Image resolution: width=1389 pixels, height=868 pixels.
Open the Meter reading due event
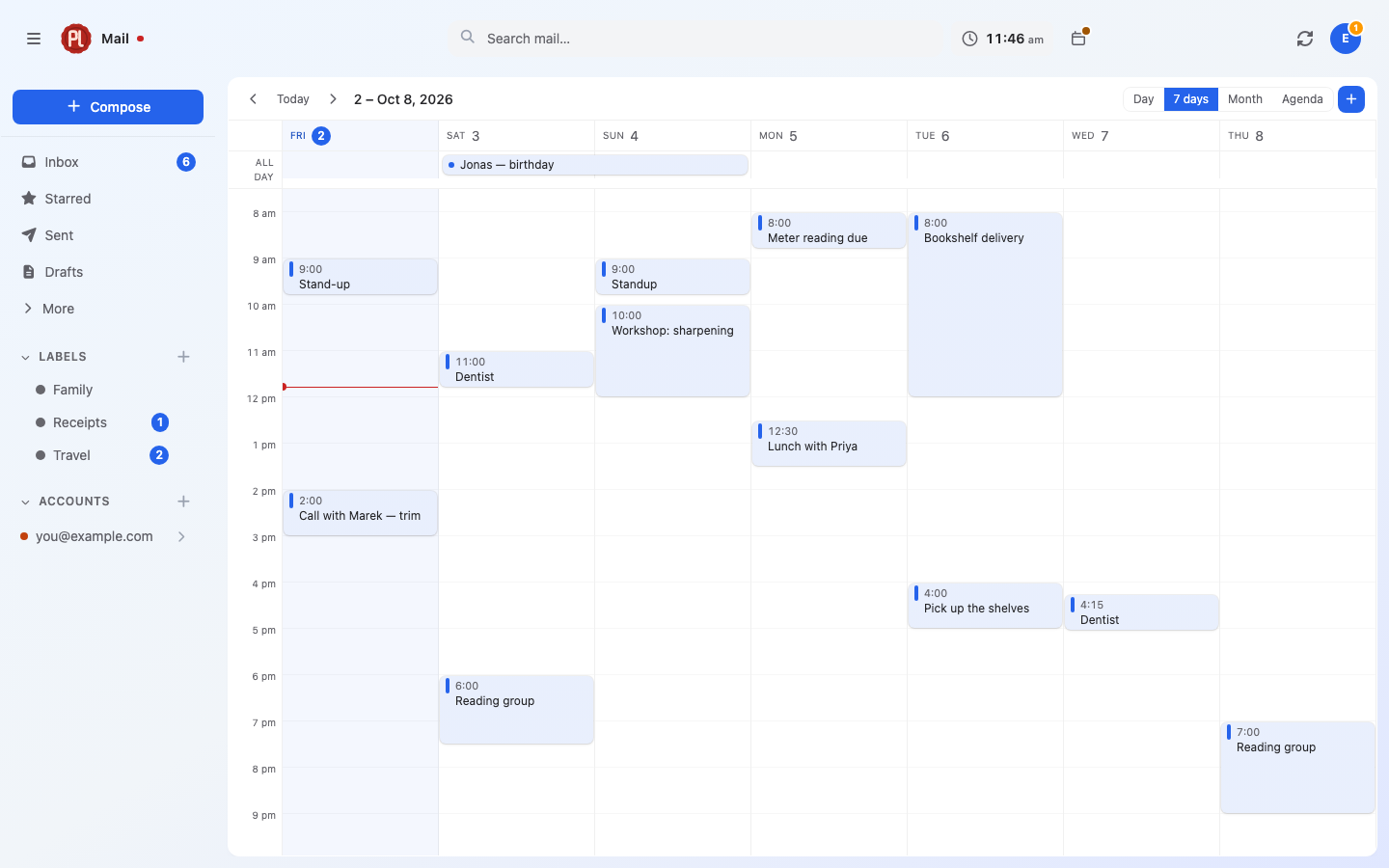(829, 231)
